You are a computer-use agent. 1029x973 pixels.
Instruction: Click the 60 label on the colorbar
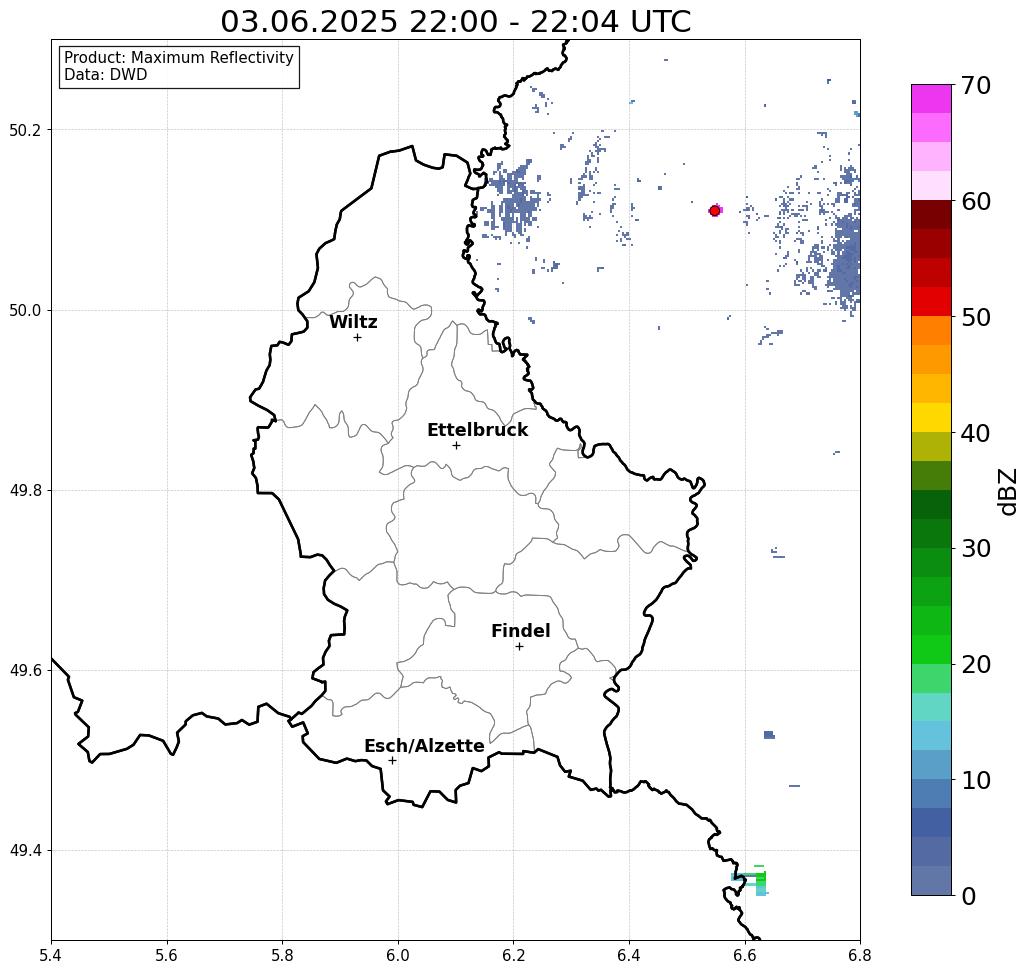click(975, 201)
